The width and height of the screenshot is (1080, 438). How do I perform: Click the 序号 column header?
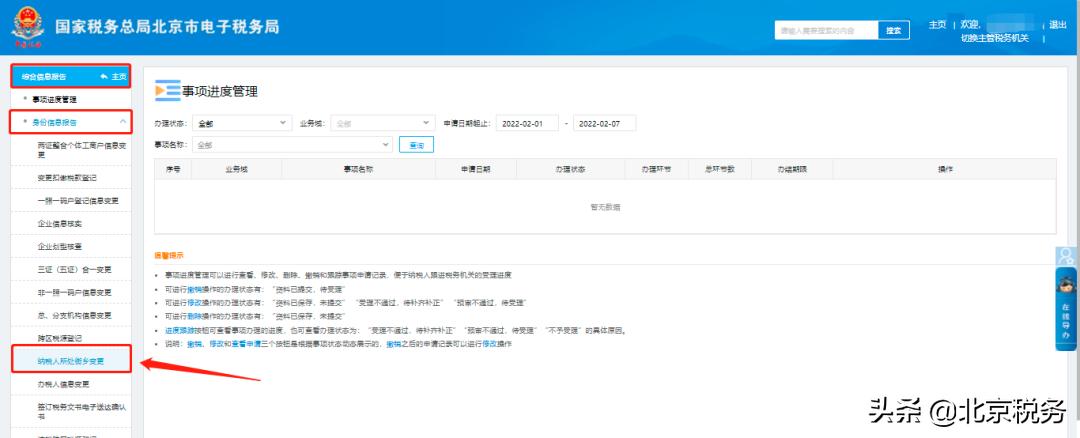click(173, 169)
